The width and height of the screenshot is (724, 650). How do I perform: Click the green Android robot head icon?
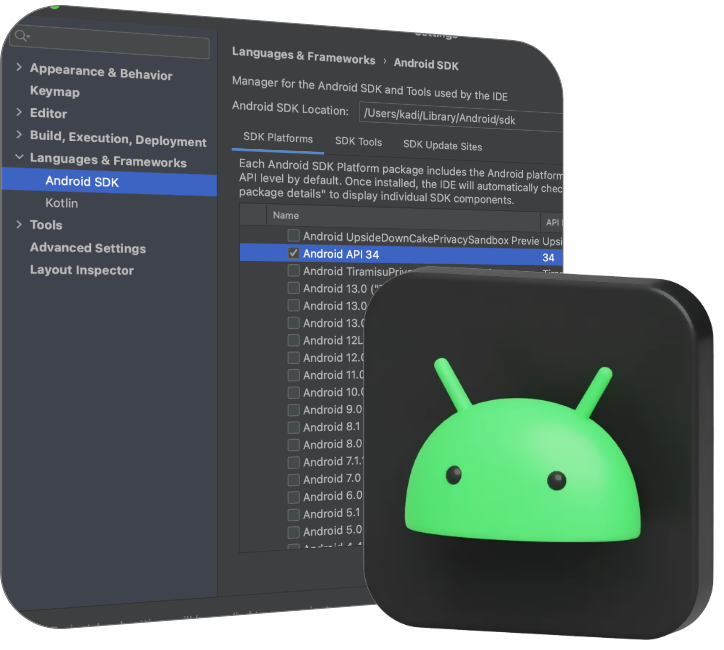(523, 451)
